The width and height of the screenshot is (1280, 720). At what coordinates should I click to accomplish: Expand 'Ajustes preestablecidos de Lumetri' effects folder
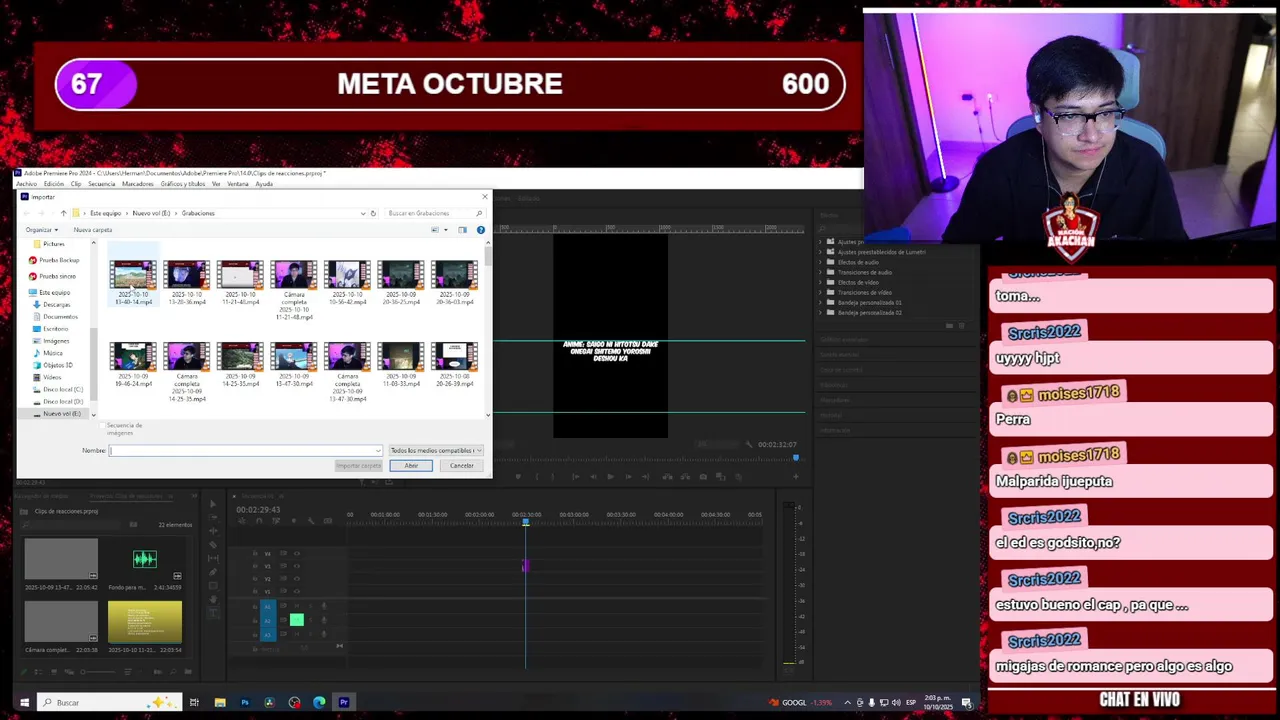click(x=820, y=252)
